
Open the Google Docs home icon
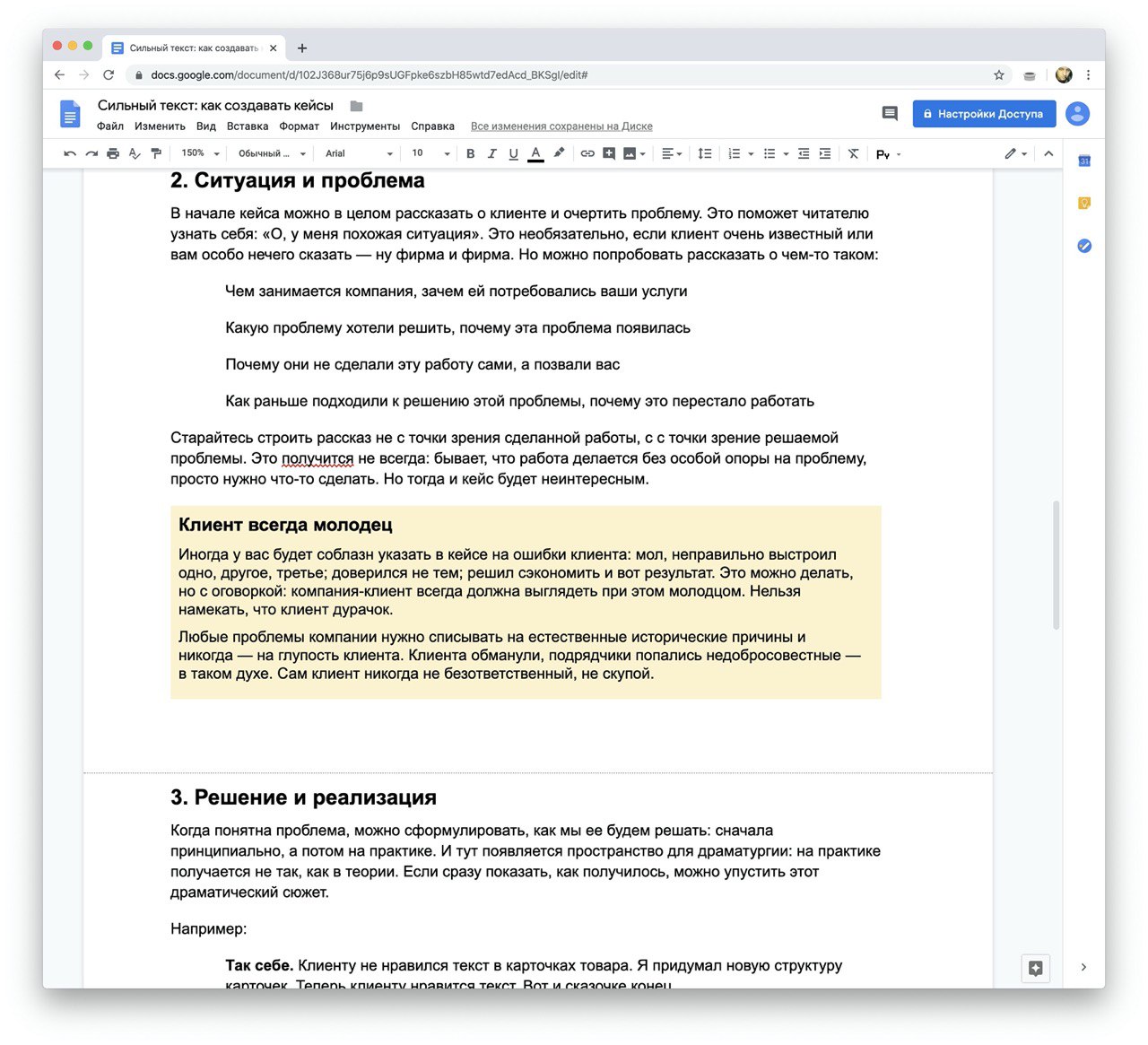(70, 114)
